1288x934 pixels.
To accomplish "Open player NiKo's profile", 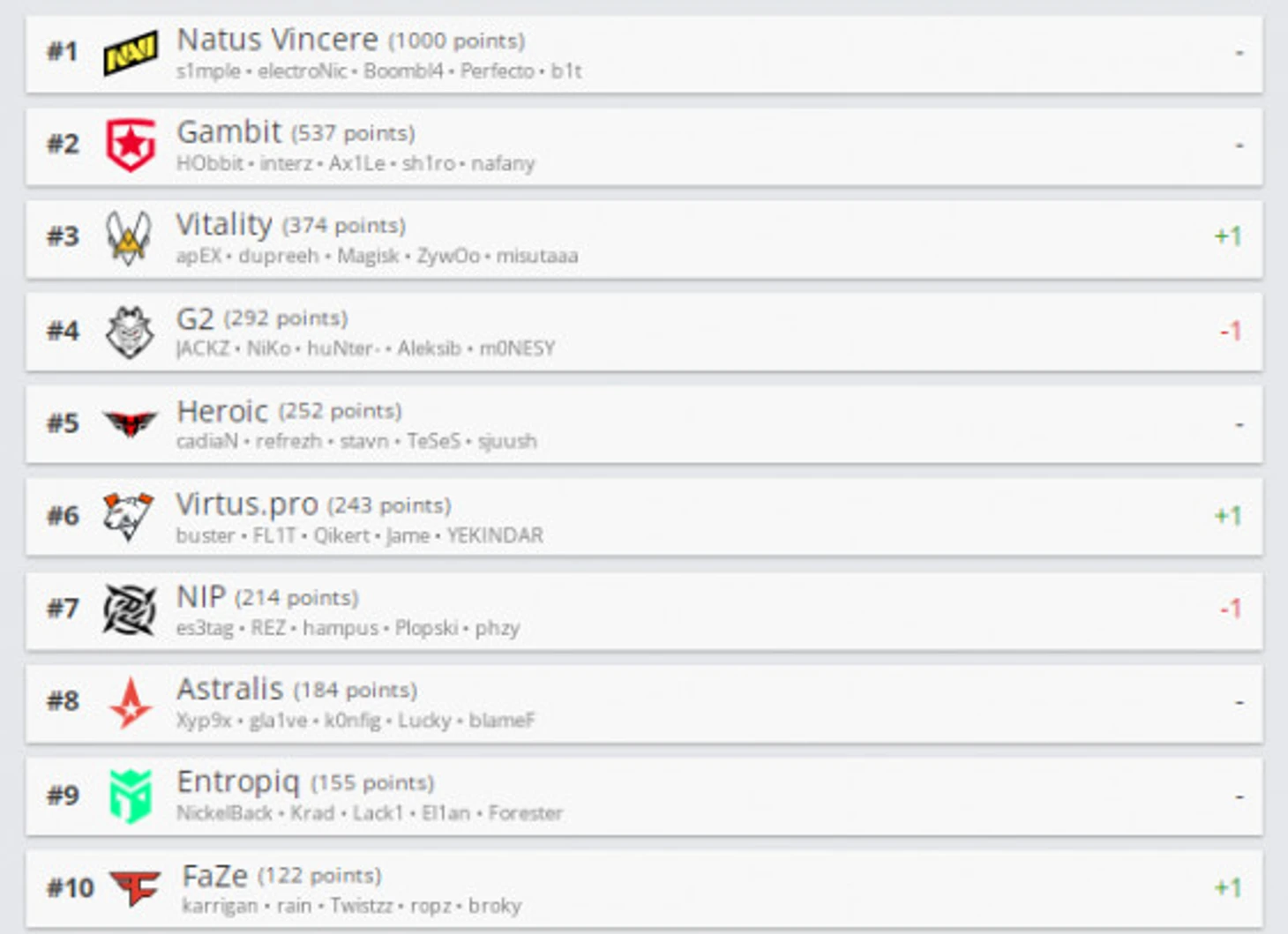I will pyautogui.click(x=268, y=348).
